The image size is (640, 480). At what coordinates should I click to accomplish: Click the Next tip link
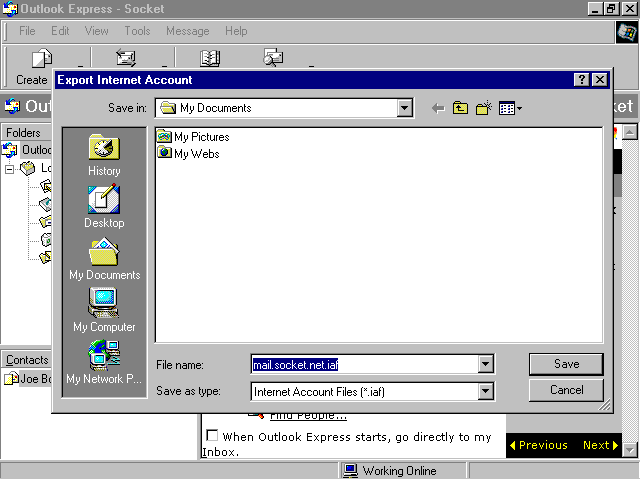click(601, 445)
